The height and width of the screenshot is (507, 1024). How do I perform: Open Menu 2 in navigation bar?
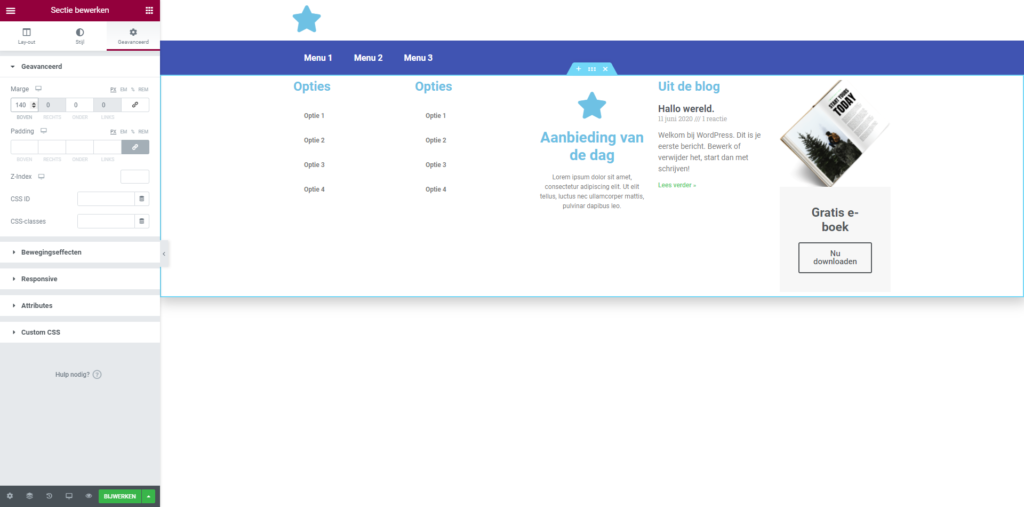(x=368, y=58)
